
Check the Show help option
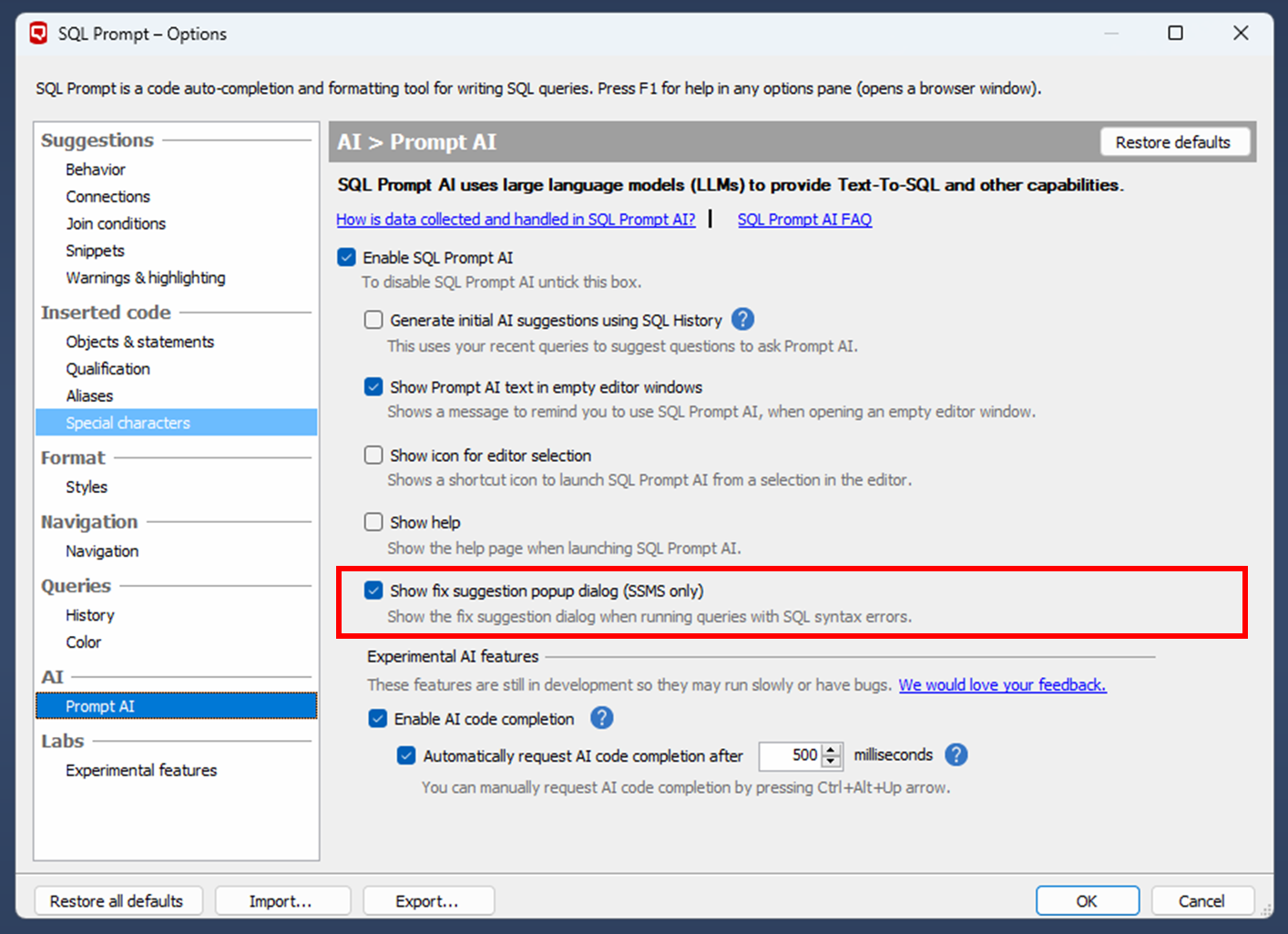point(373,522)
